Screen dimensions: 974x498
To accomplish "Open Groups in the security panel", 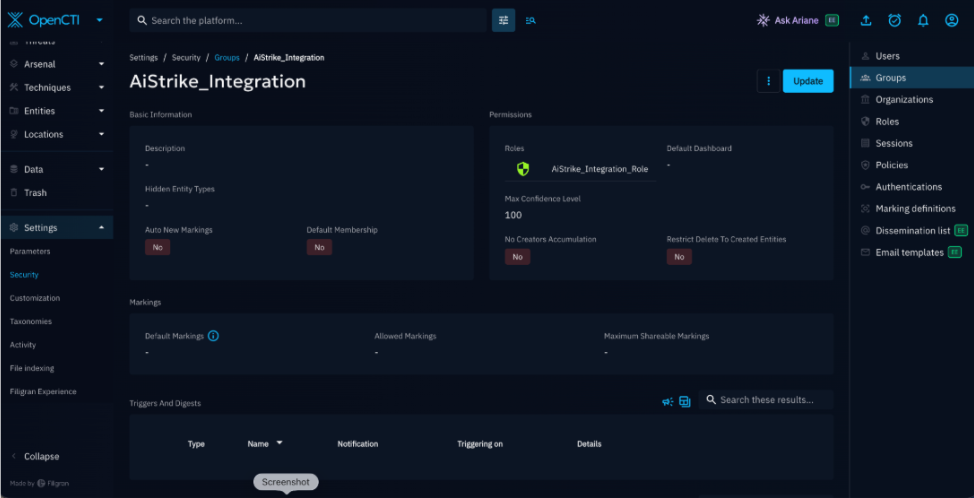I will click(911, 78).
